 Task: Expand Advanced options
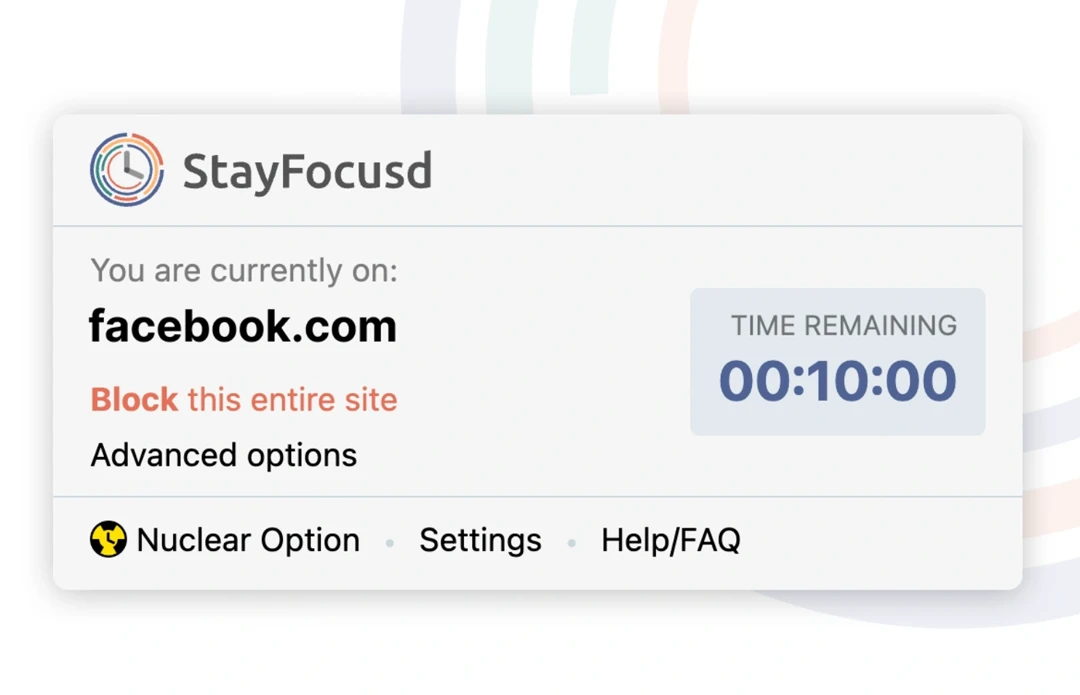click(x=224, y=455)
